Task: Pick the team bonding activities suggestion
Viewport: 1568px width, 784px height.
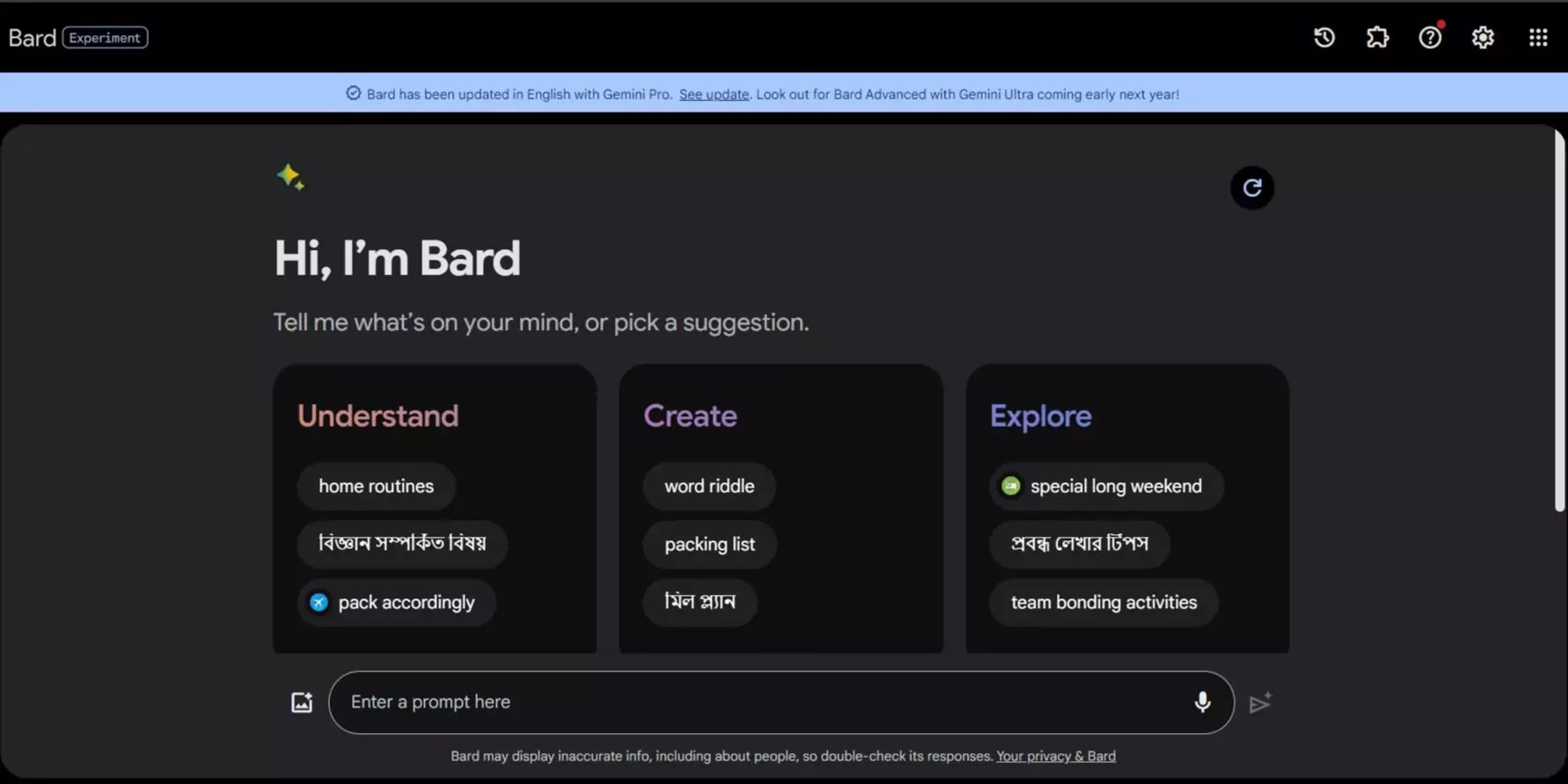Action: point(1104,602)
